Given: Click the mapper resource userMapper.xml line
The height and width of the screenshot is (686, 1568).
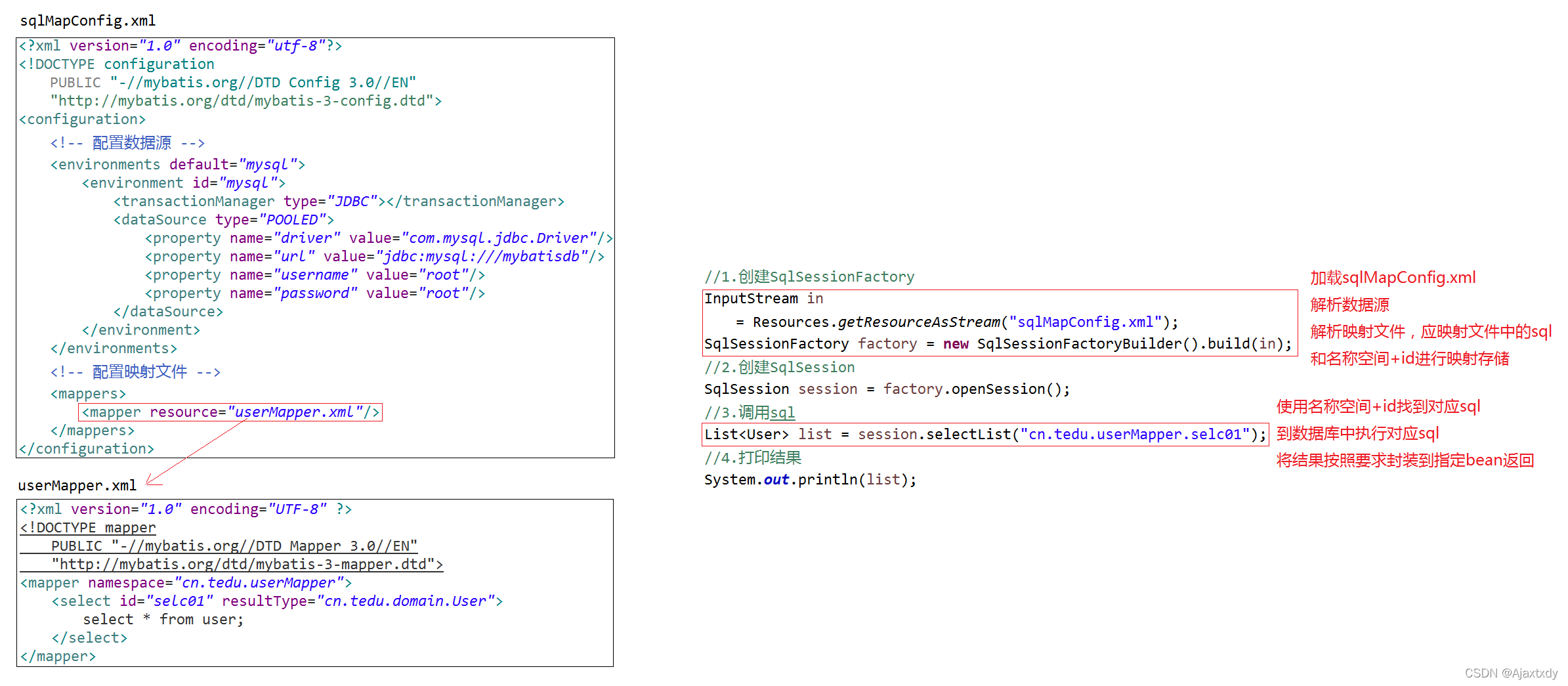Looking at the screenshot, I should tap(230, 412).
